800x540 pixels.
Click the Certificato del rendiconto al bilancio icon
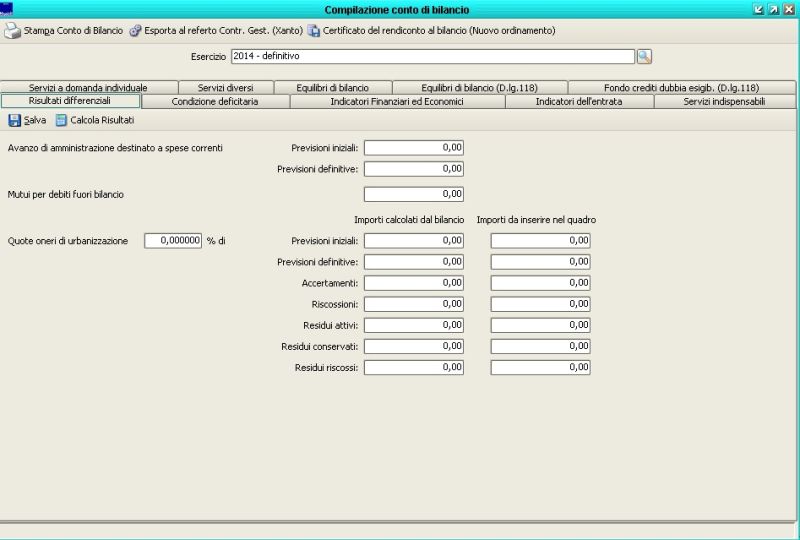point(314,31)
